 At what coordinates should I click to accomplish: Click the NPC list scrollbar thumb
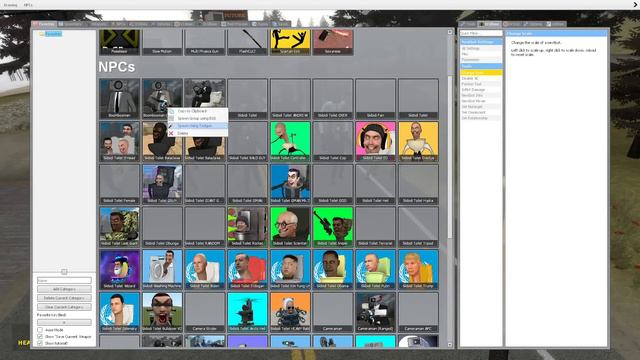(x=450, y=157)
